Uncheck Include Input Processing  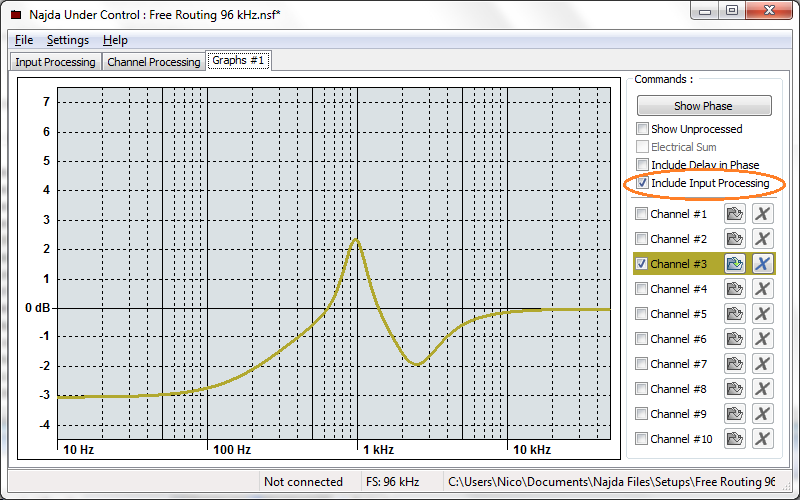[642, 183]
